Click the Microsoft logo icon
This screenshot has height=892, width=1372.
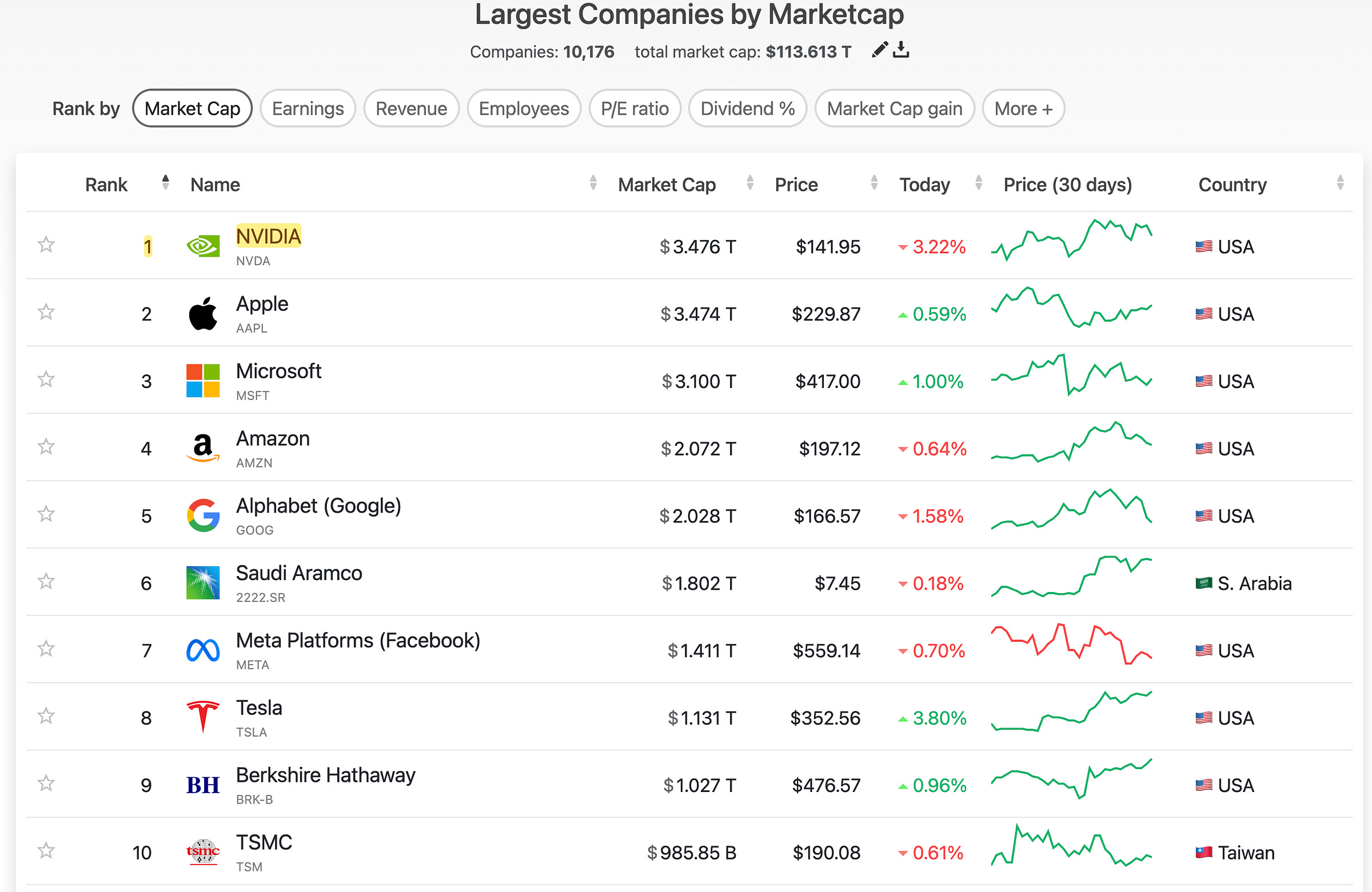coord(203,381)
